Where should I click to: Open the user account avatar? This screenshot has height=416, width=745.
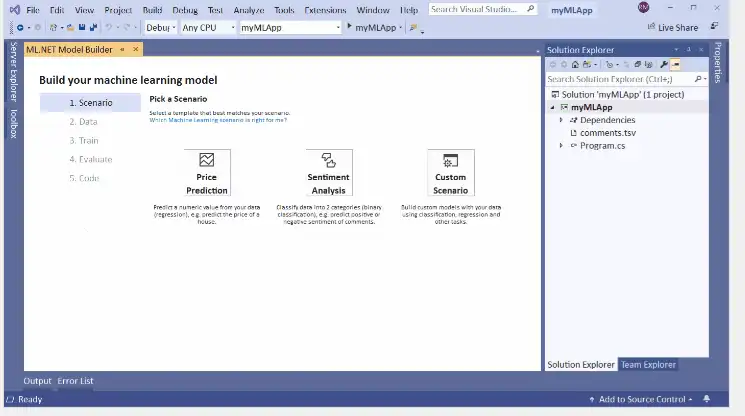click(643, 7)
